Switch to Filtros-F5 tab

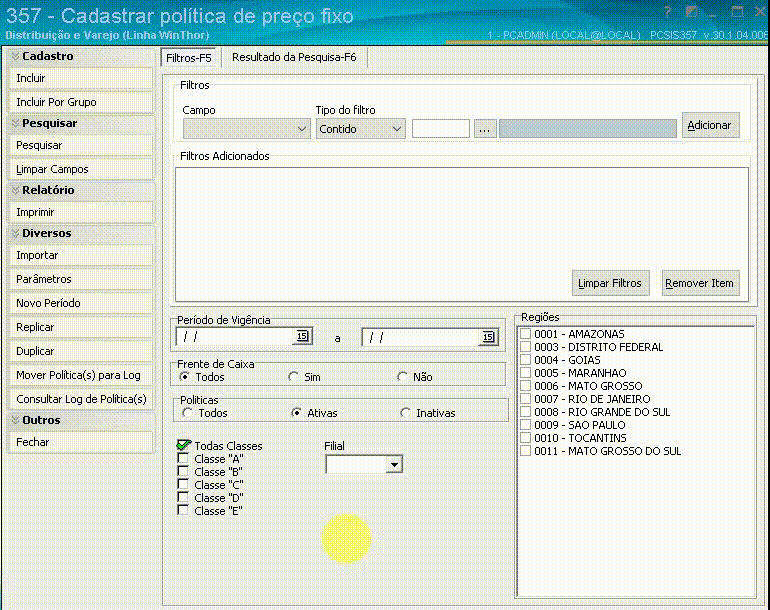tap(189, 57)
